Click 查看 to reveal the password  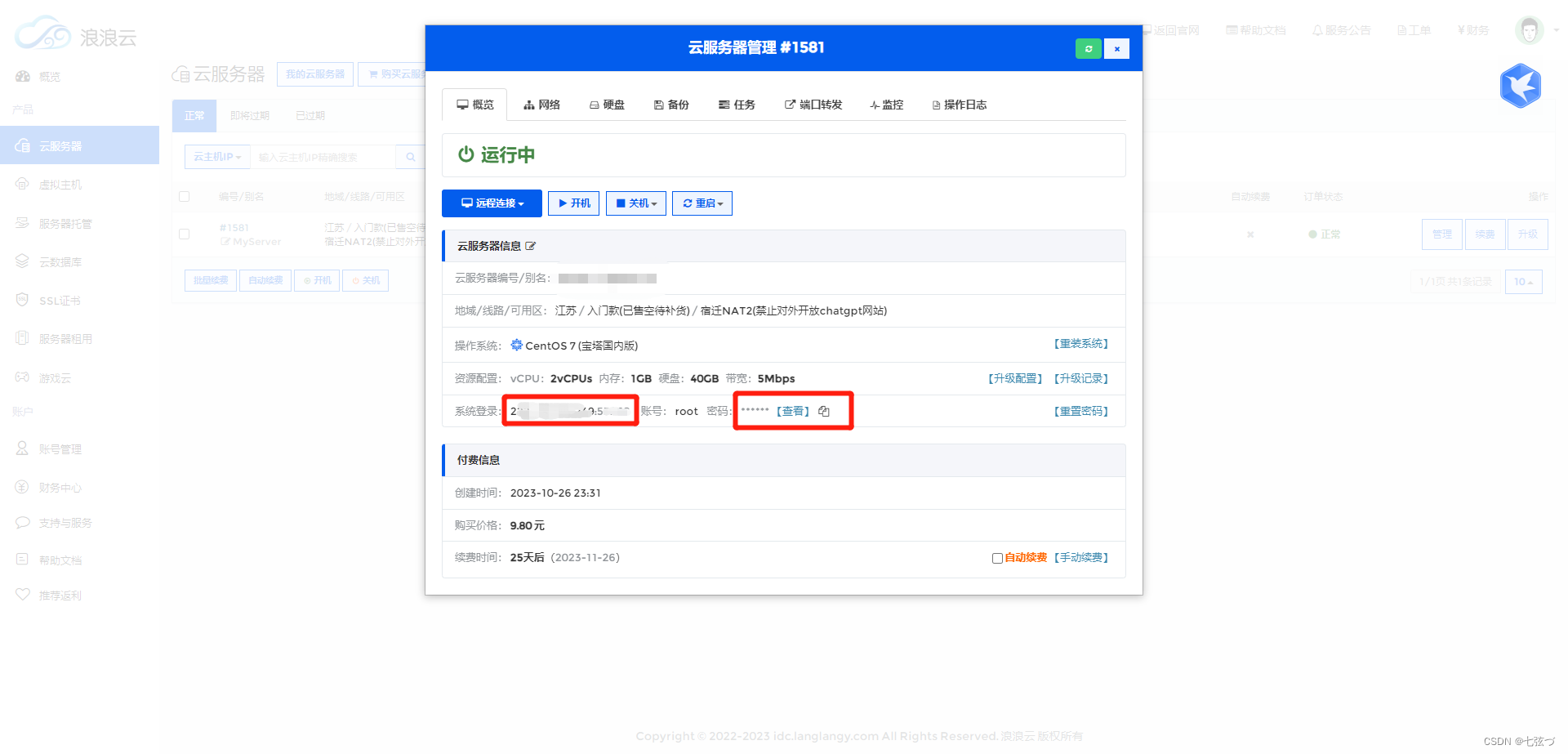(x=792, y=411)
